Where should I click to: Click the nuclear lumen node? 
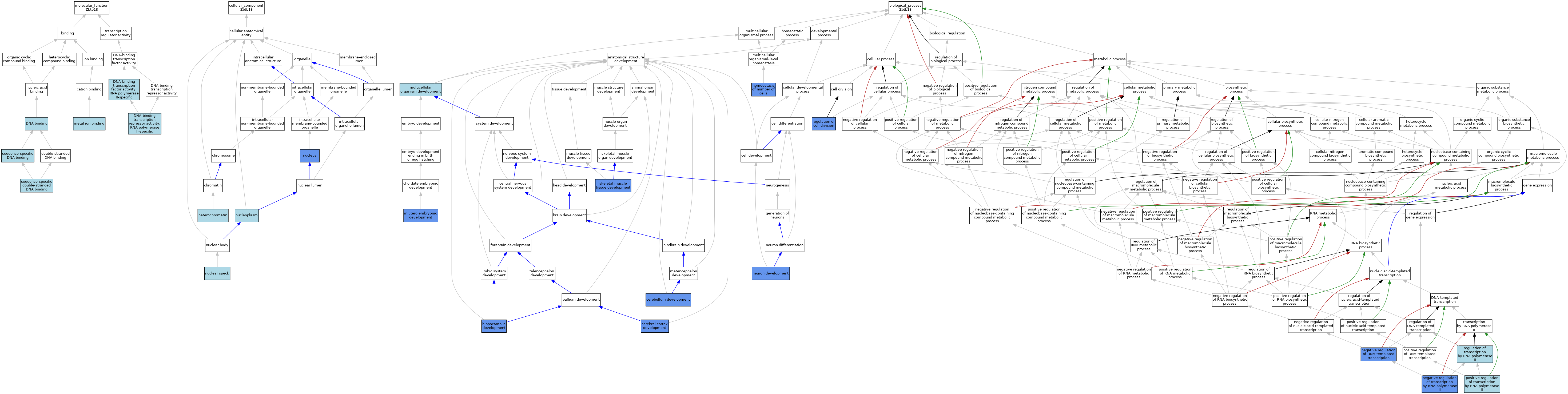pos(310,186)
